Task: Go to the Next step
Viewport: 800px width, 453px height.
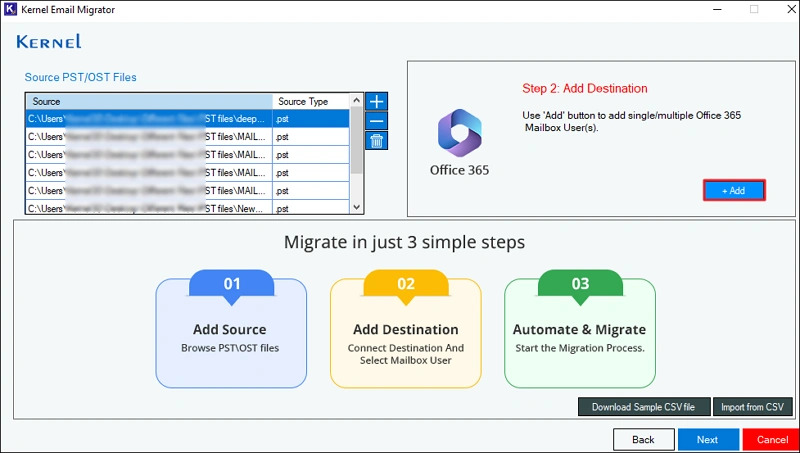Action: tap(707, 439)
